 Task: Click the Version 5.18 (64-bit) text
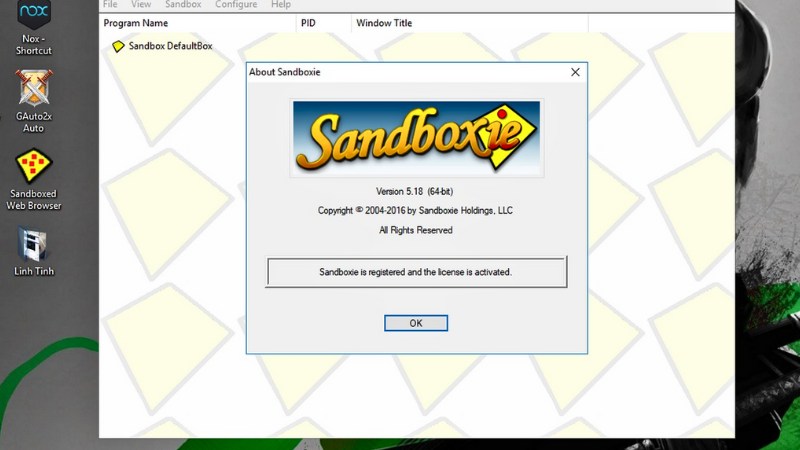pos(414,191)
